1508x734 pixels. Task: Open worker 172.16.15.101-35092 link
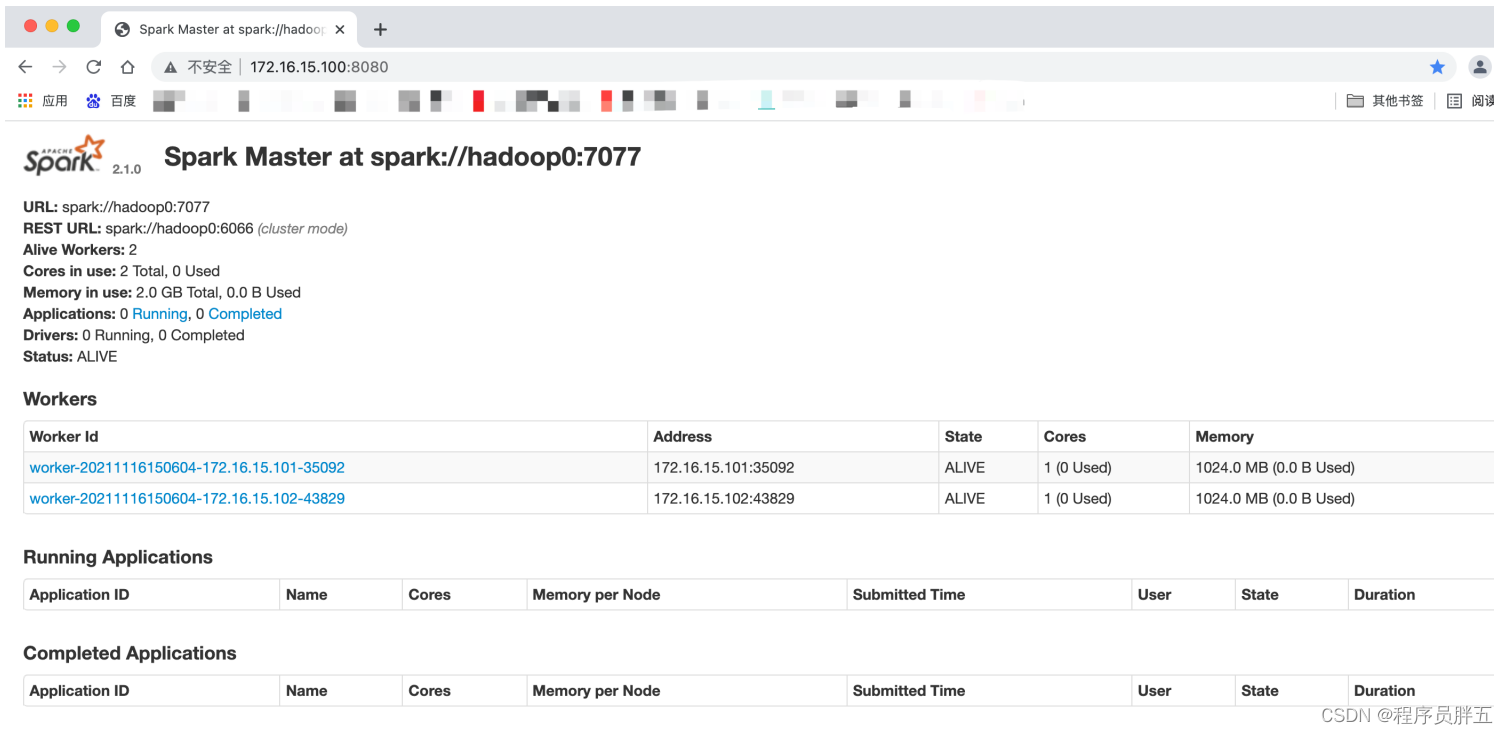[x=187, y=468]
